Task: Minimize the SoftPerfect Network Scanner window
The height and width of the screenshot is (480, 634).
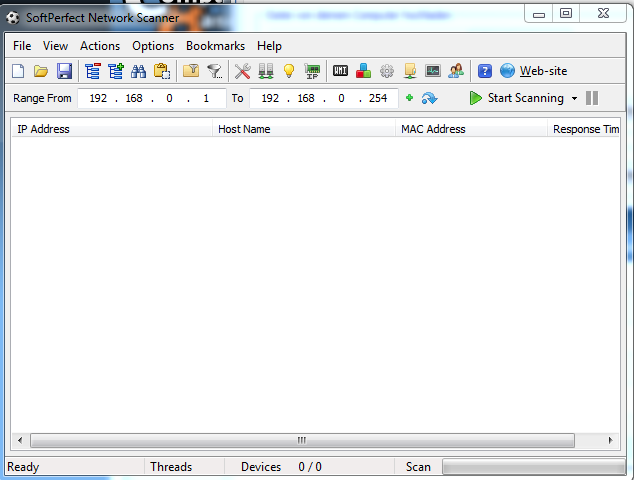Action: click(539, 14)
